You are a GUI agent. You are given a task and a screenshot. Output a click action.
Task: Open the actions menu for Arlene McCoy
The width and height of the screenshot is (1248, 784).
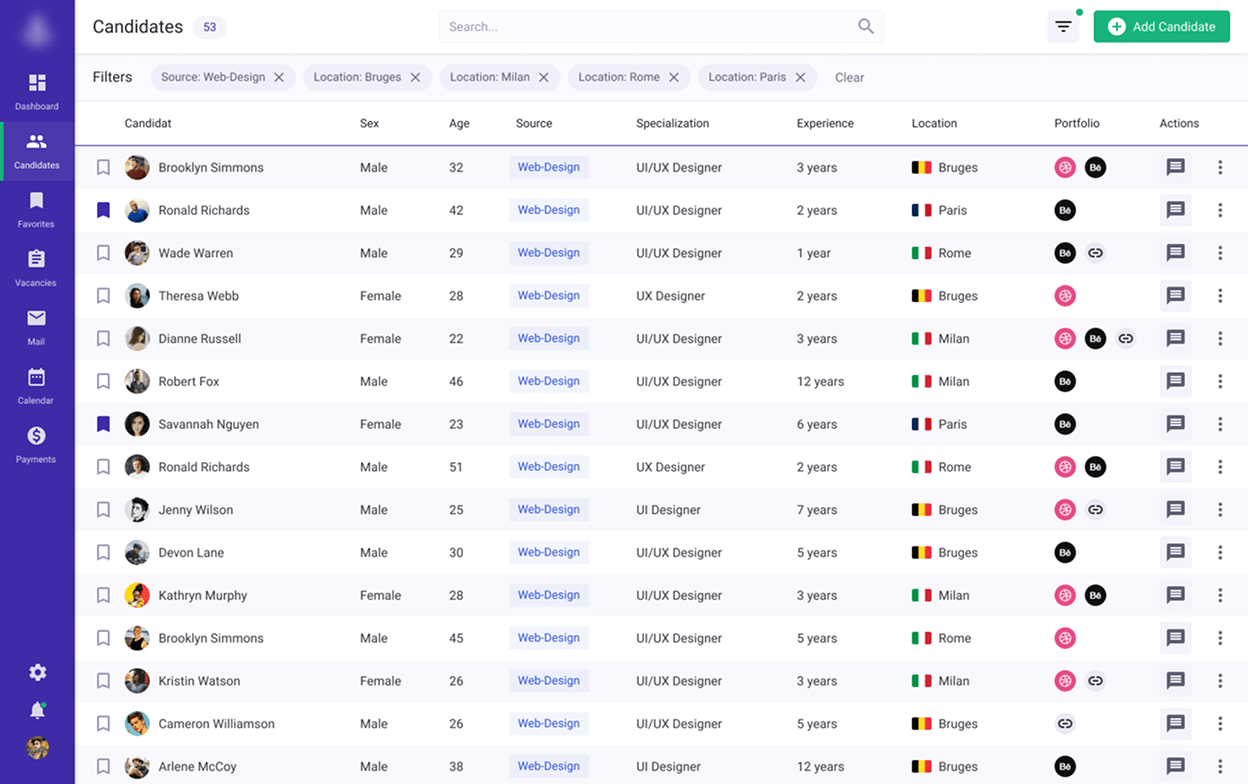coord(1220,766)
